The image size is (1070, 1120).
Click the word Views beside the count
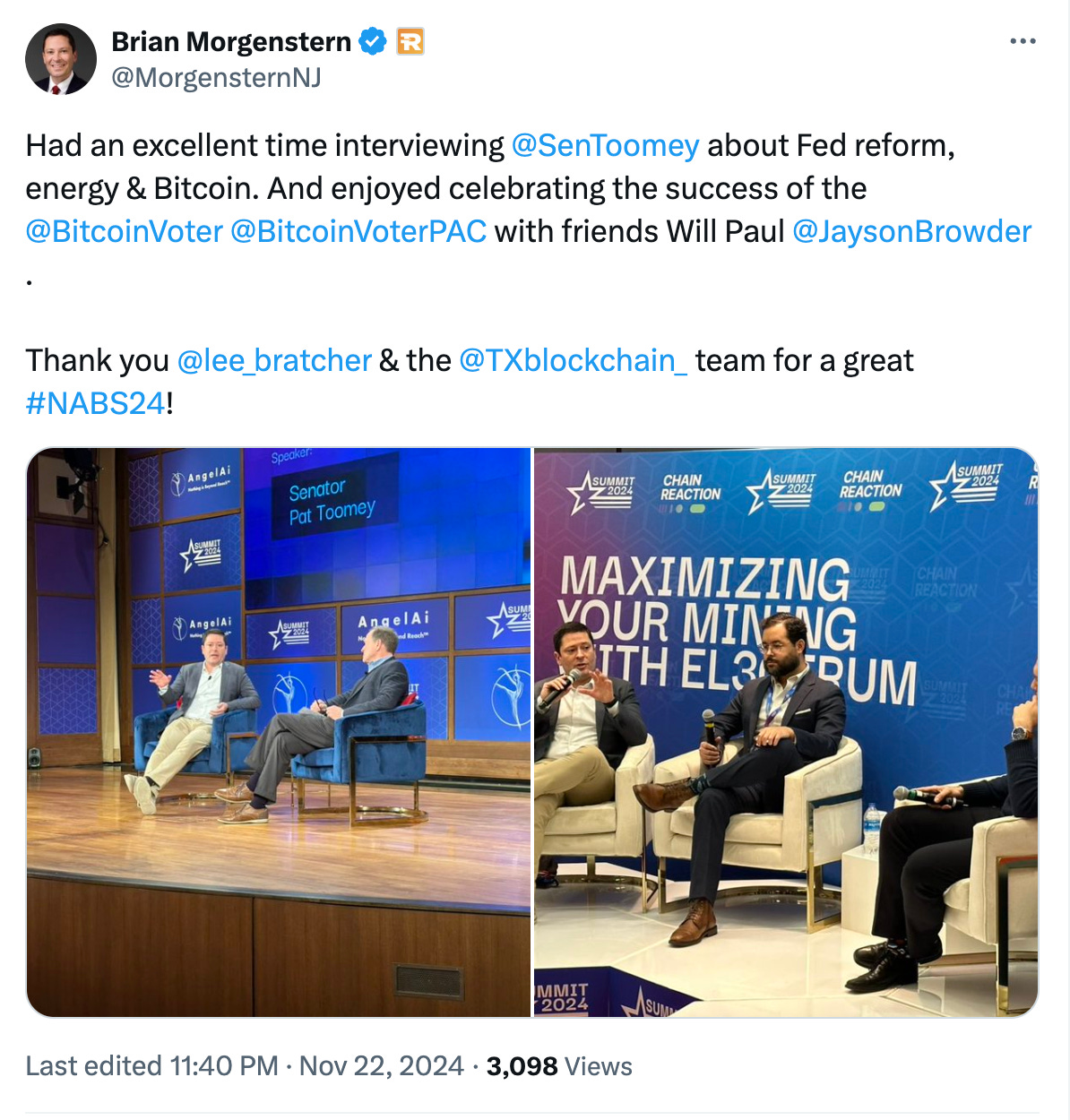(x=599, y=1066)
